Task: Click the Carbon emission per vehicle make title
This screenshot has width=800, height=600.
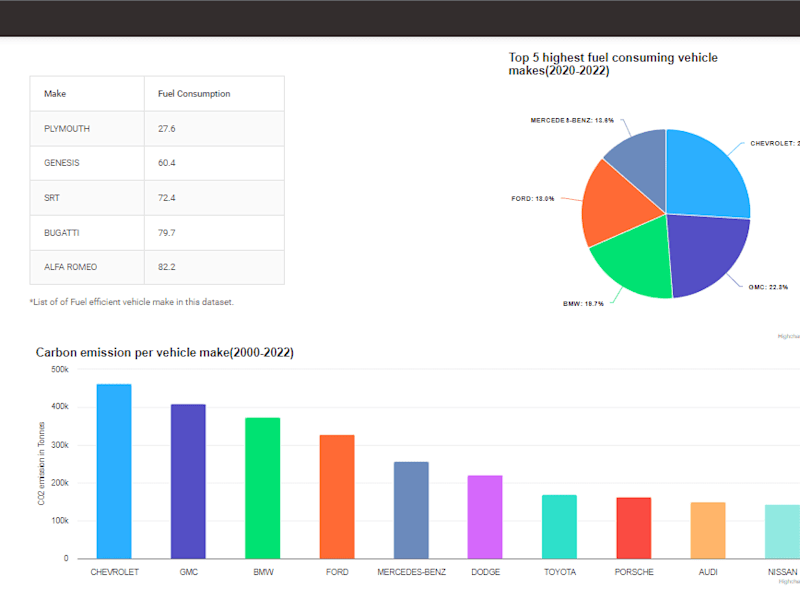Action: 165,353
